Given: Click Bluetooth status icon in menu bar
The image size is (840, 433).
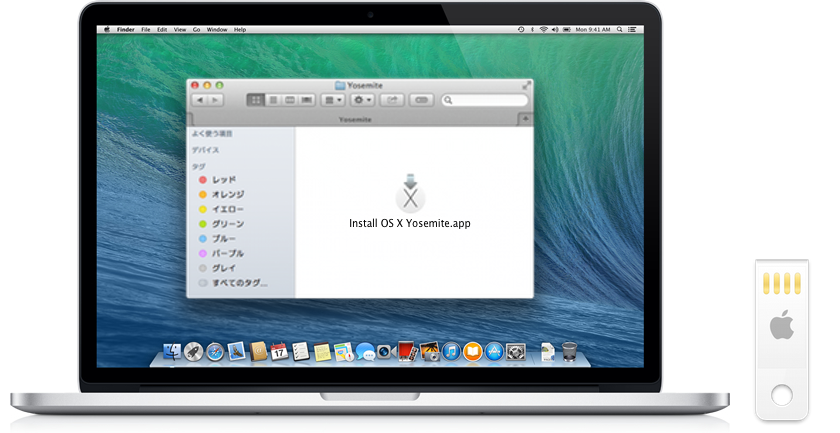Looking at the screenshot, I should click(532, 30).
